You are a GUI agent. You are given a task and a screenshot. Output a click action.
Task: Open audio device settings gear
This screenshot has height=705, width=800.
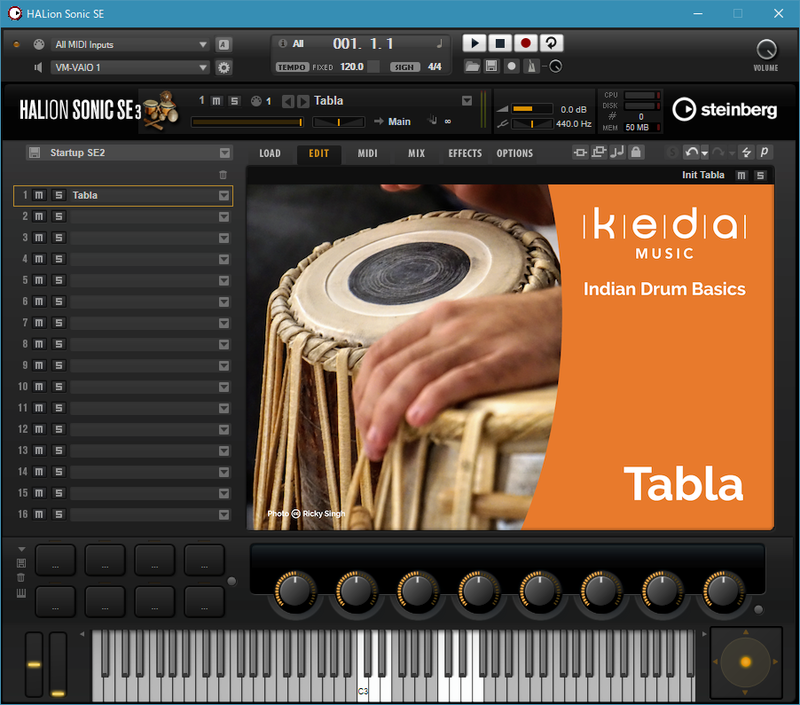click(223, 67)
